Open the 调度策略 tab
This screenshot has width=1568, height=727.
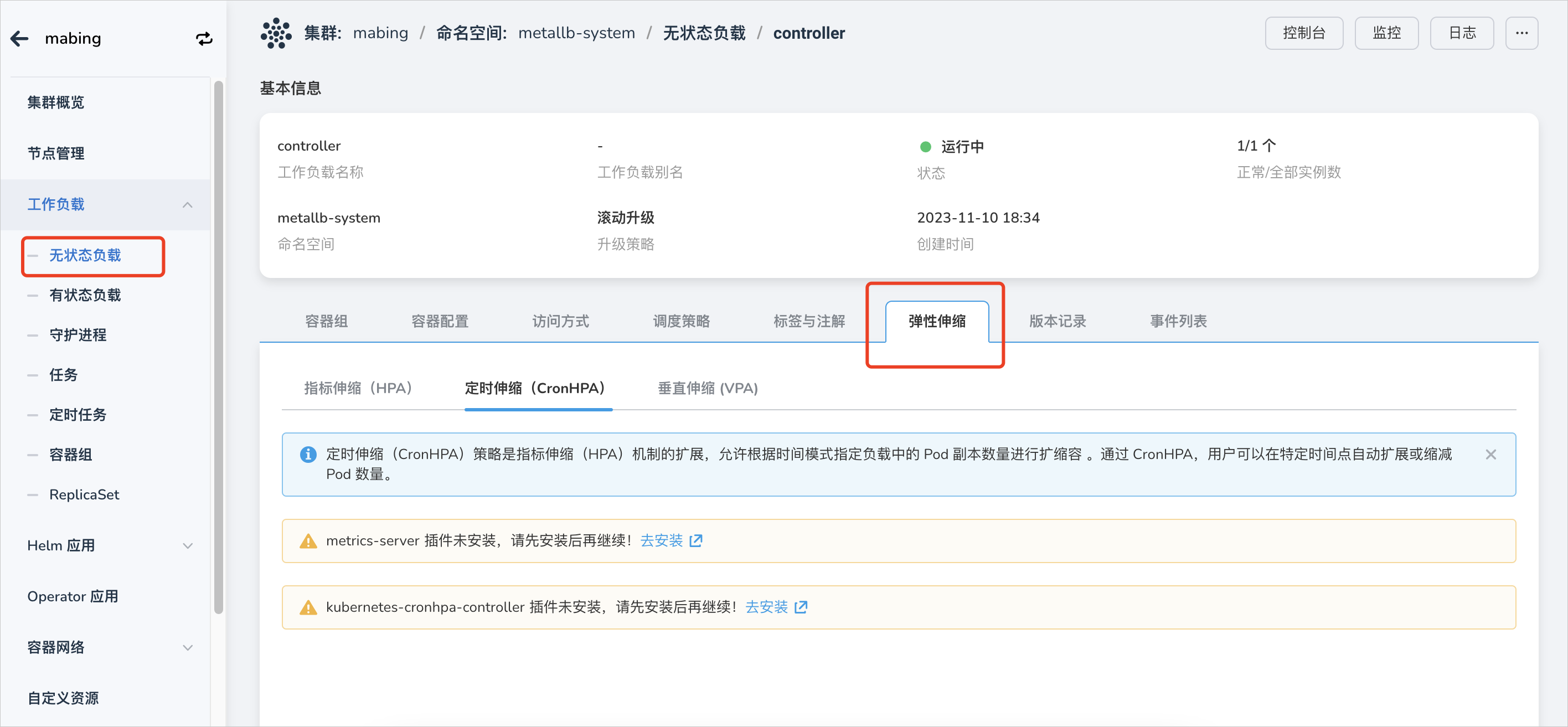click(681, 321)
